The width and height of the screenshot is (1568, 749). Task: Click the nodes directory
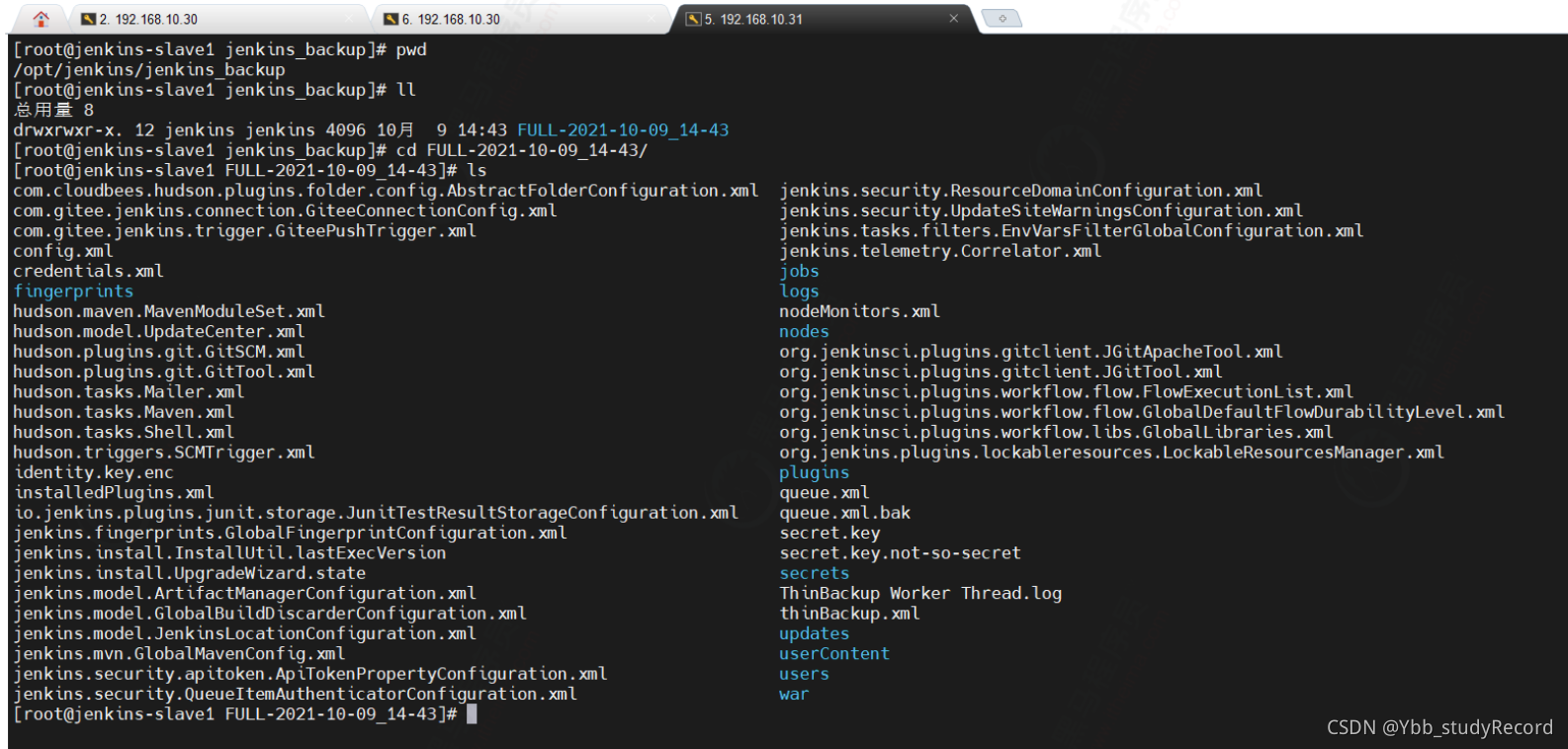point(804,331)
